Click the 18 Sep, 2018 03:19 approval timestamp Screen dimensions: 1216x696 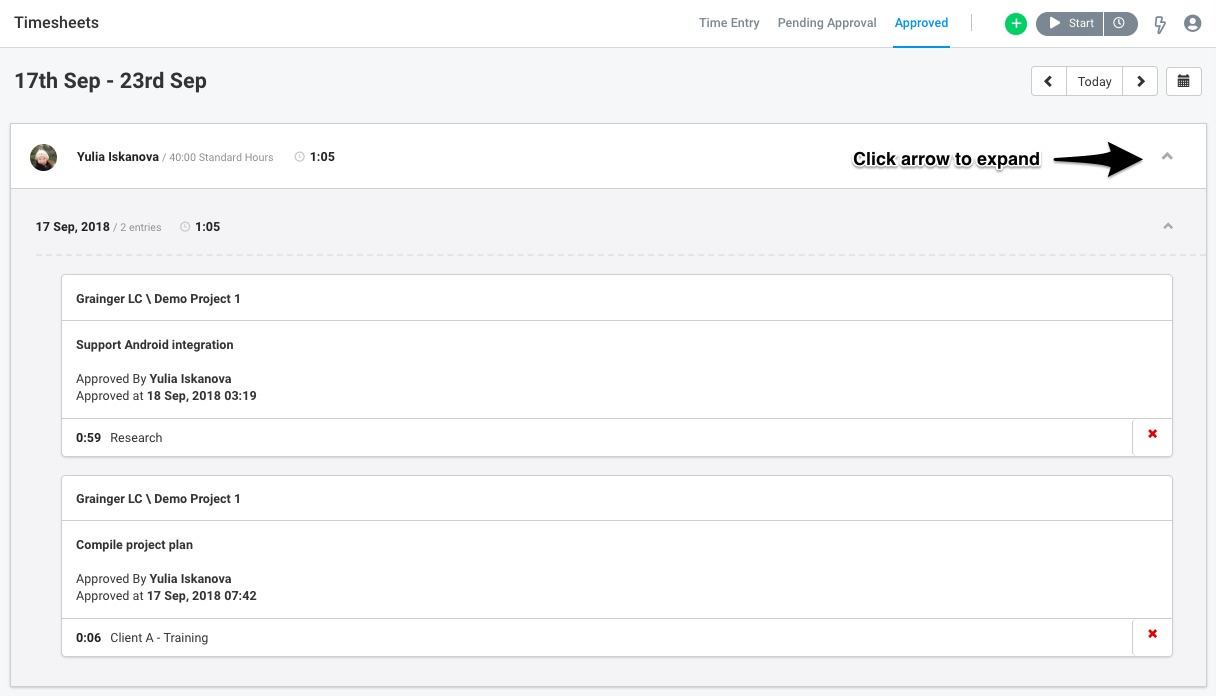coord(202,396)
